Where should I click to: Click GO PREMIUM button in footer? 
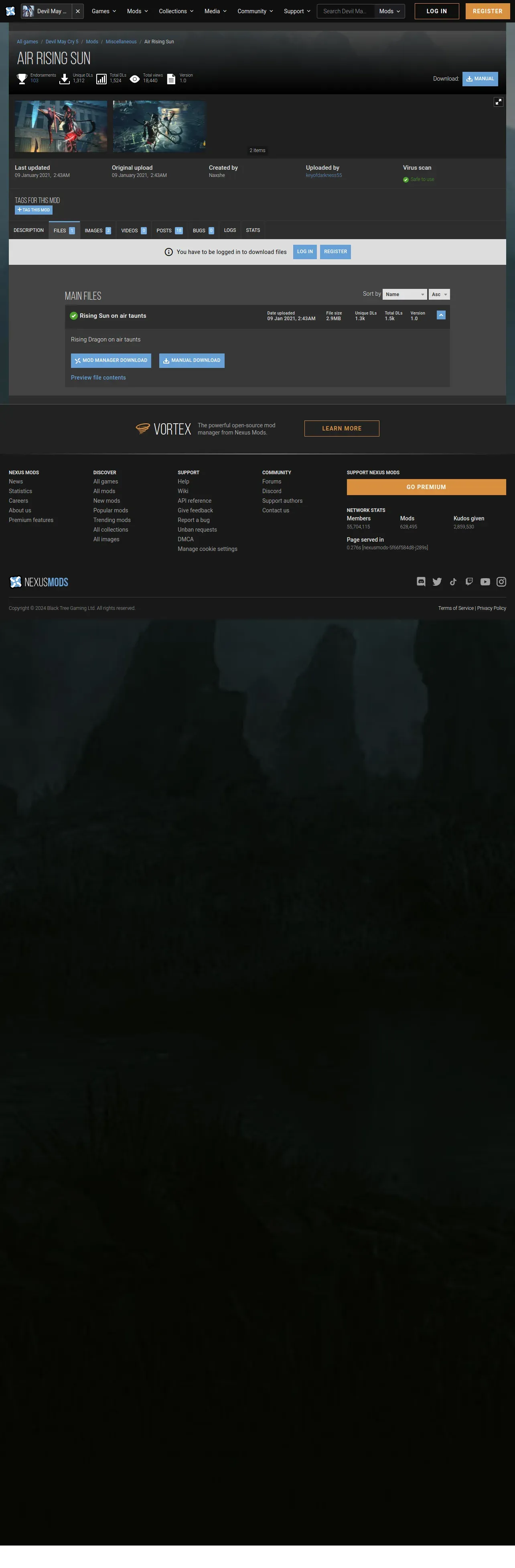426,487
